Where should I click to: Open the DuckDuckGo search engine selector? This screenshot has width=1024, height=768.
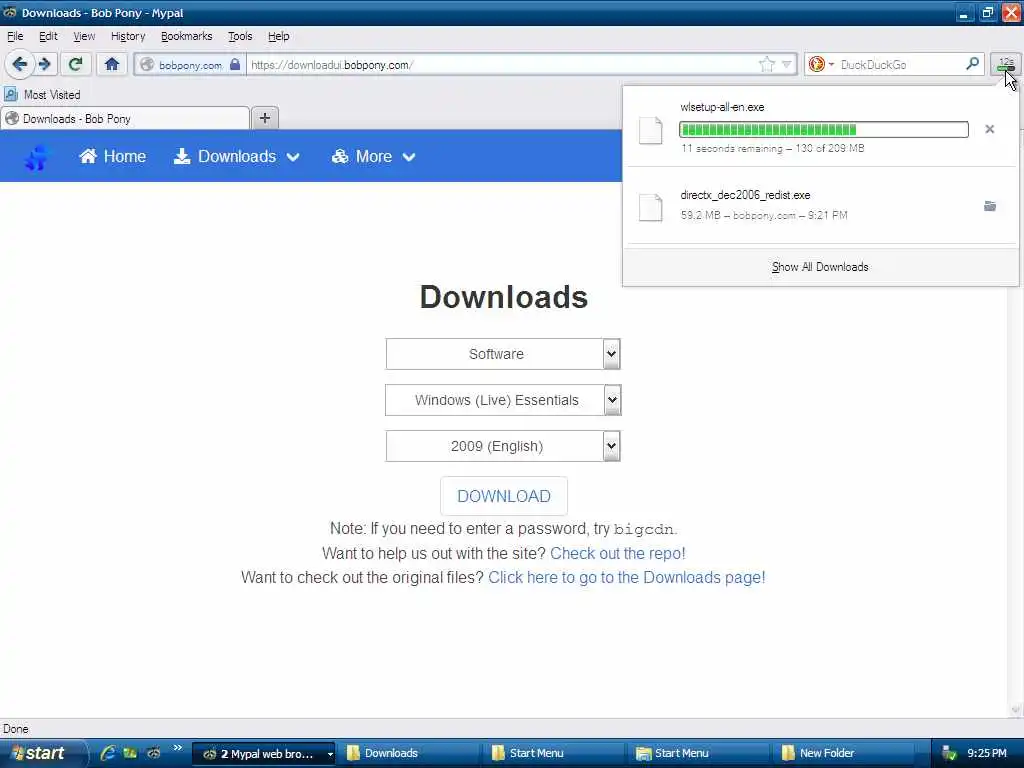point(821,64)
